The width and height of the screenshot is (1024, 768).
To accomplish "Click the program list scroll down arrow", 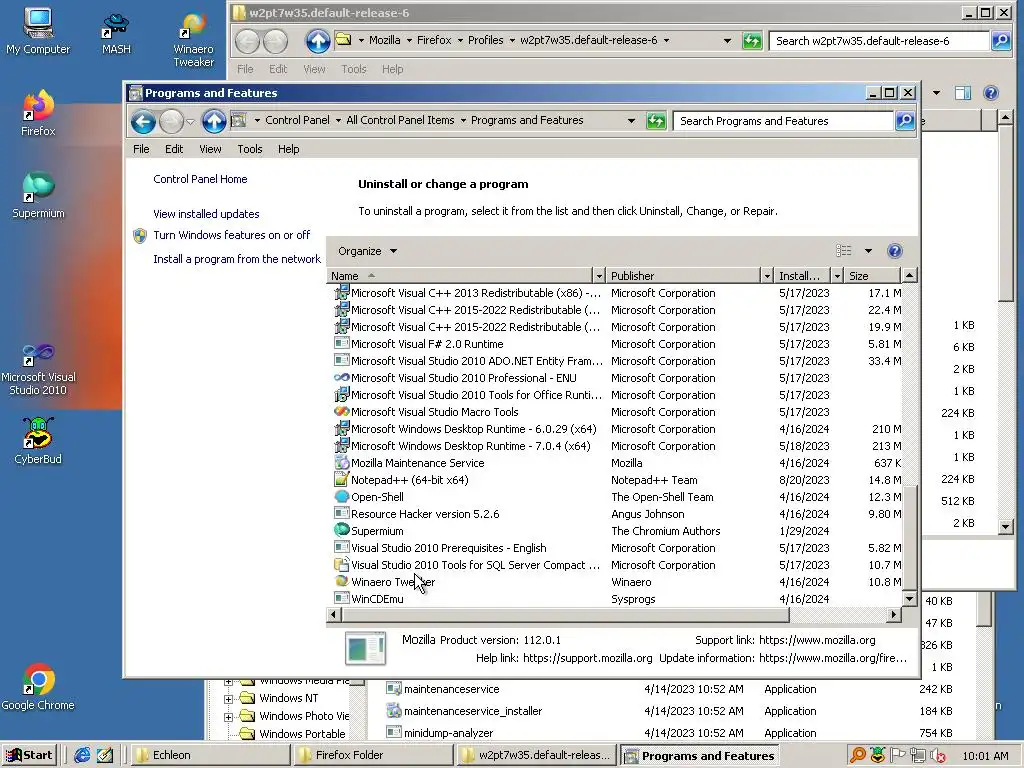I will (909, 598).
